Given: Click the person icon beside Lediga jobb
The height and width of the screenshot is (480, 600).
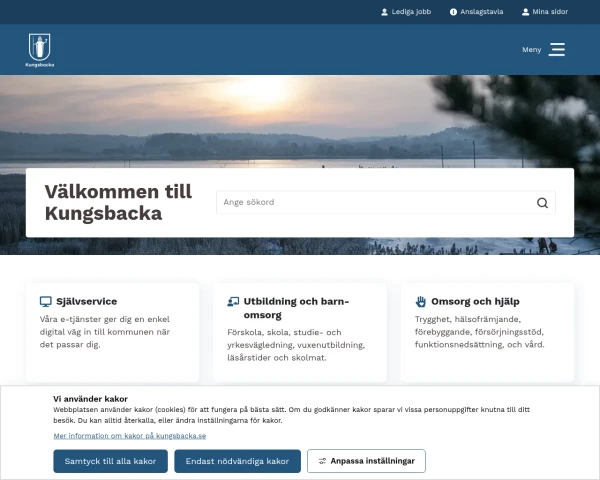Looking at the screenshot, I should point(384,12).
